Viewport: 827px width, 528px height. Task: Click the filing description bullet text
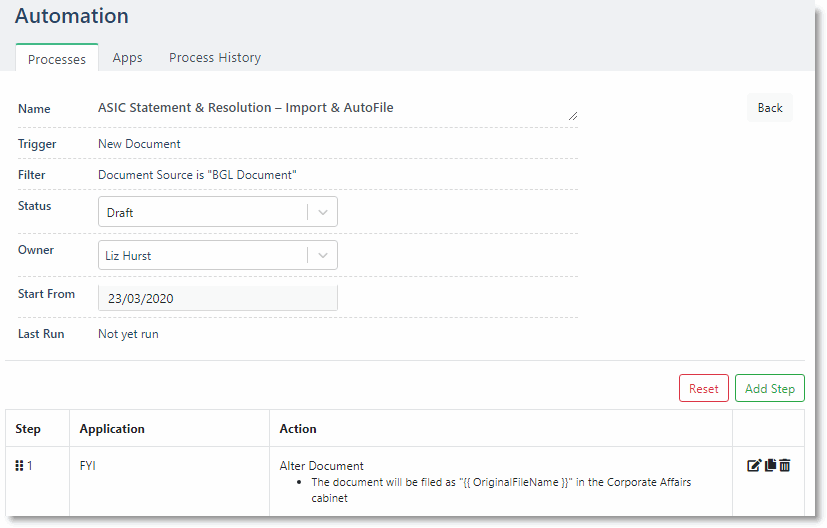pos(501,490)
